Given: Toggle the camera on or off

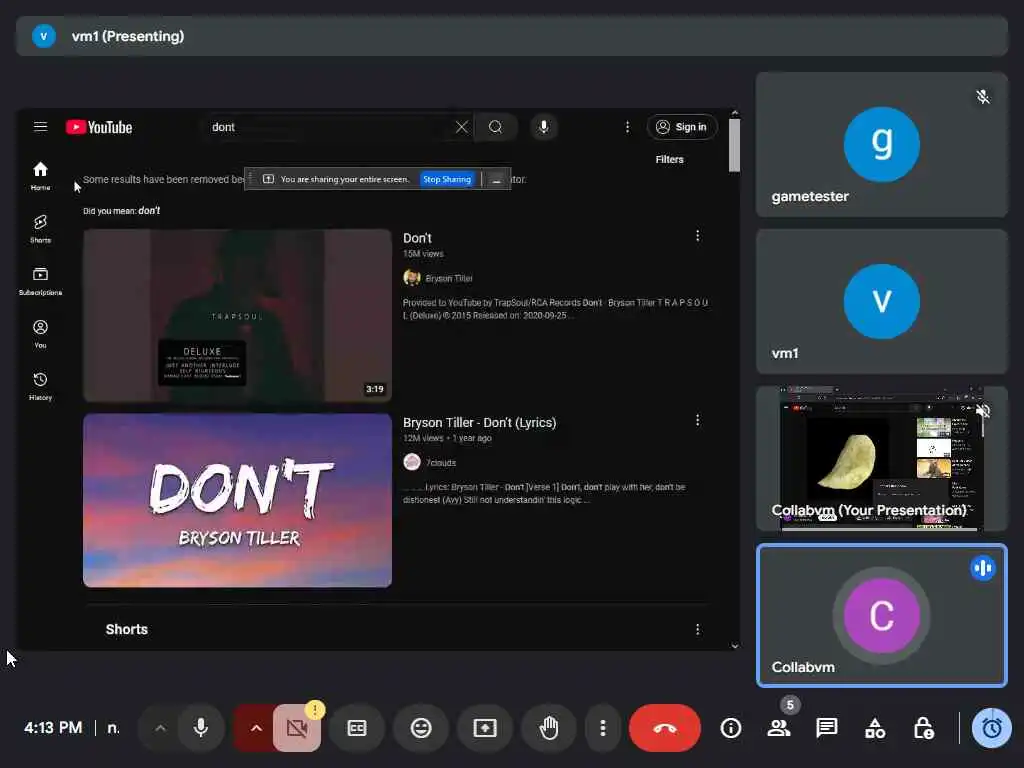Looking at the screenshot, I should 297,728.
